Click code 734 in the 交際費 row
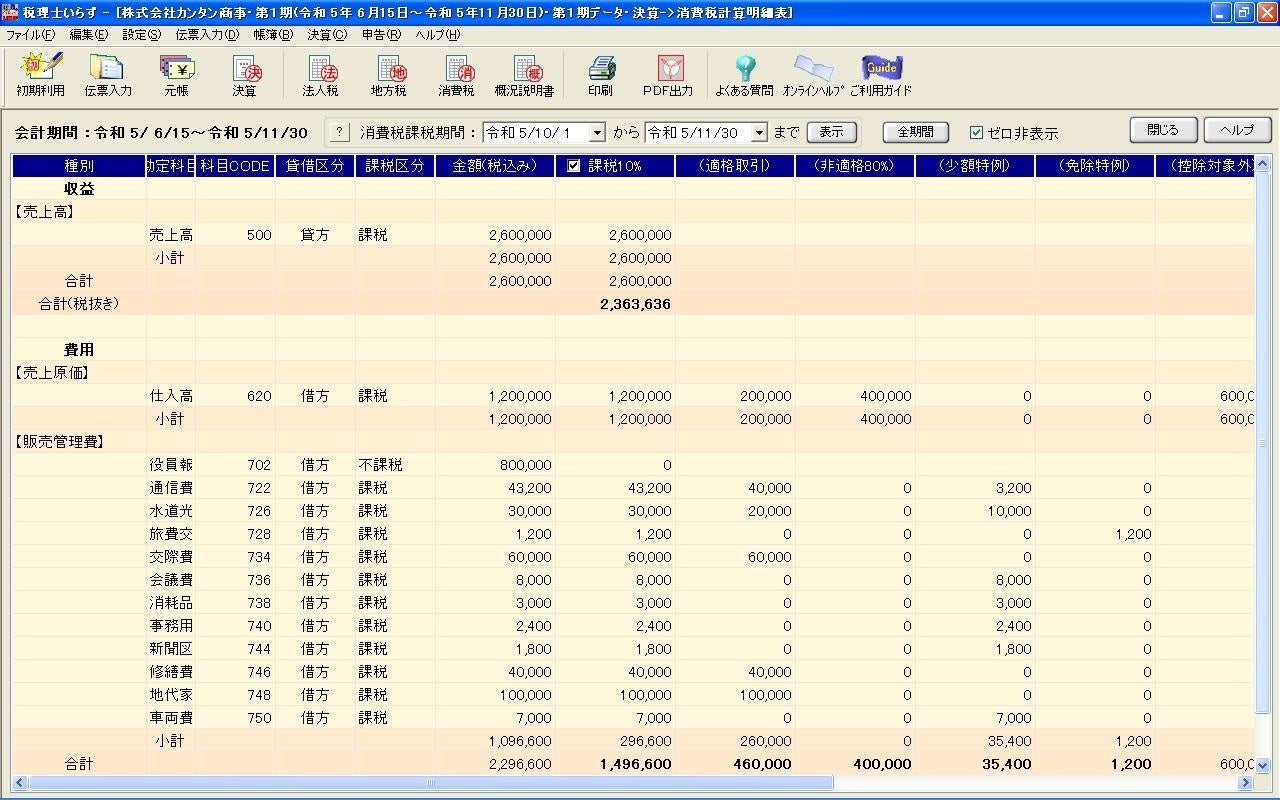1280x800 pixels. click(258, 557)
